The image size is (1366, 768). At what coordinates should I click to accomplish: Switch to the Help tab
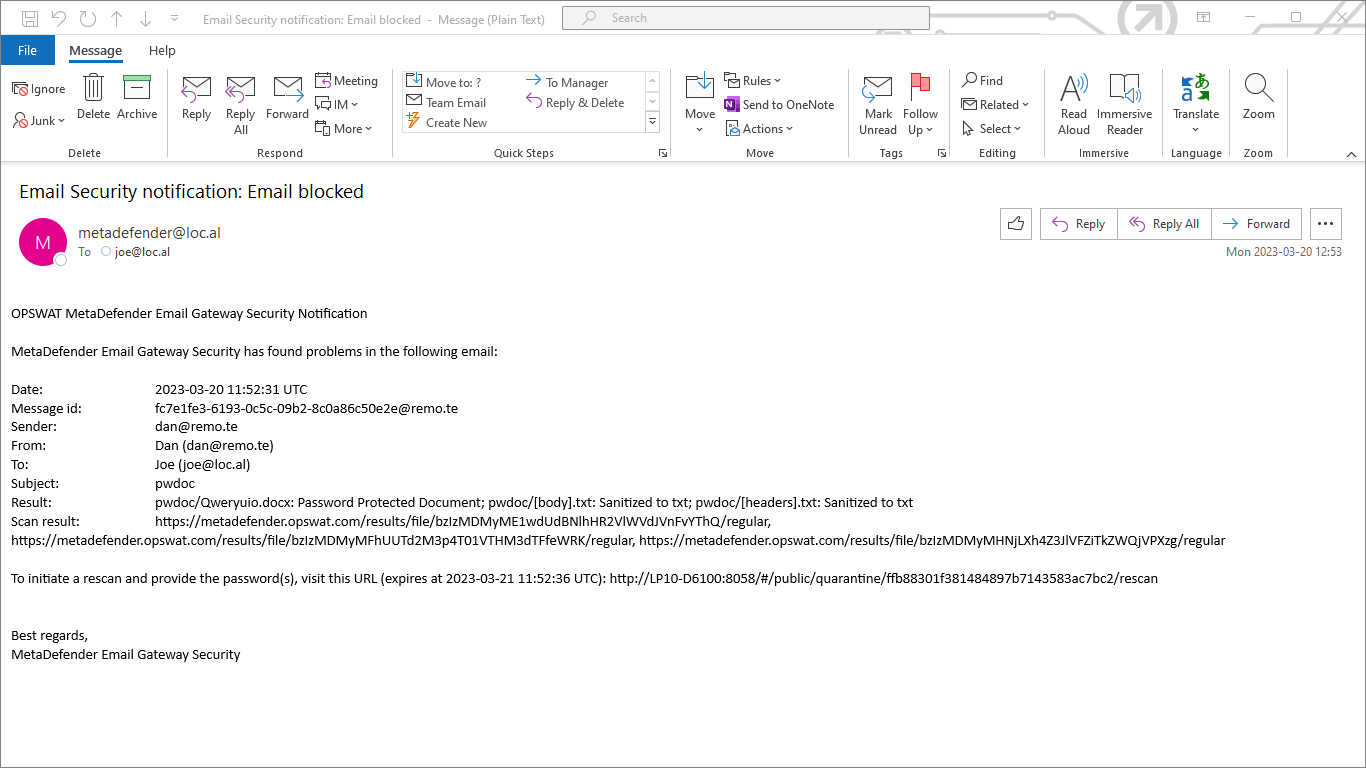click(162, 50)
